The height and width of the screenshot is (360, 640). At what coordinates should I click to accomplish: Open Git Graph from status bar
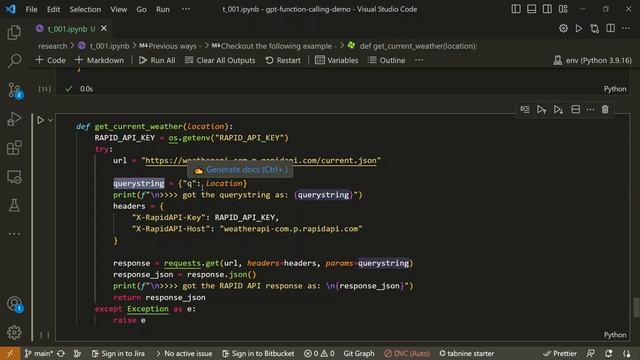(359, 353)
